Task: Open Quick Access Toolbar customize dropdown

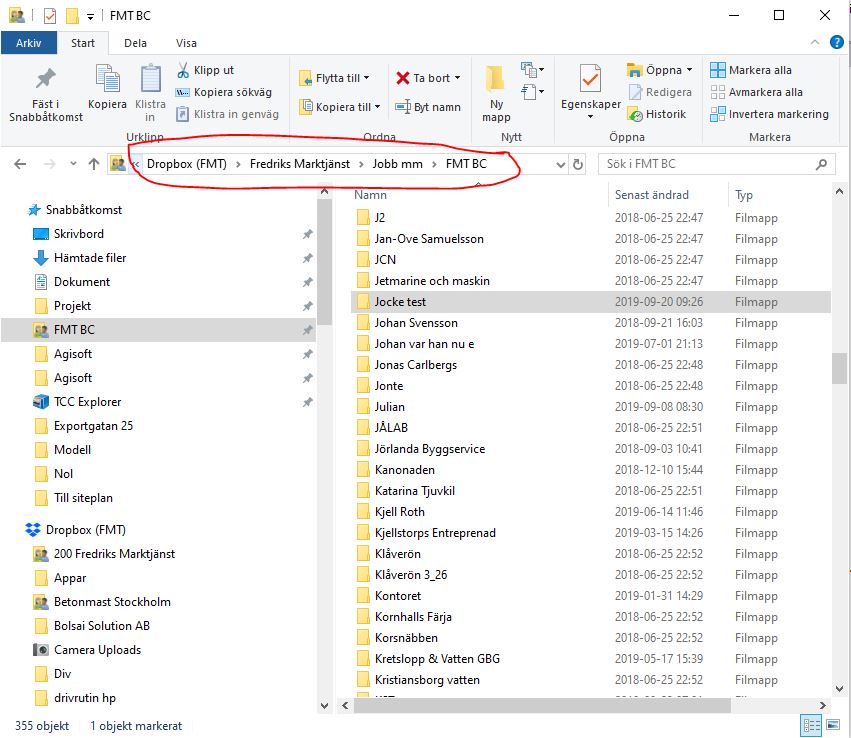Action: 90,16
